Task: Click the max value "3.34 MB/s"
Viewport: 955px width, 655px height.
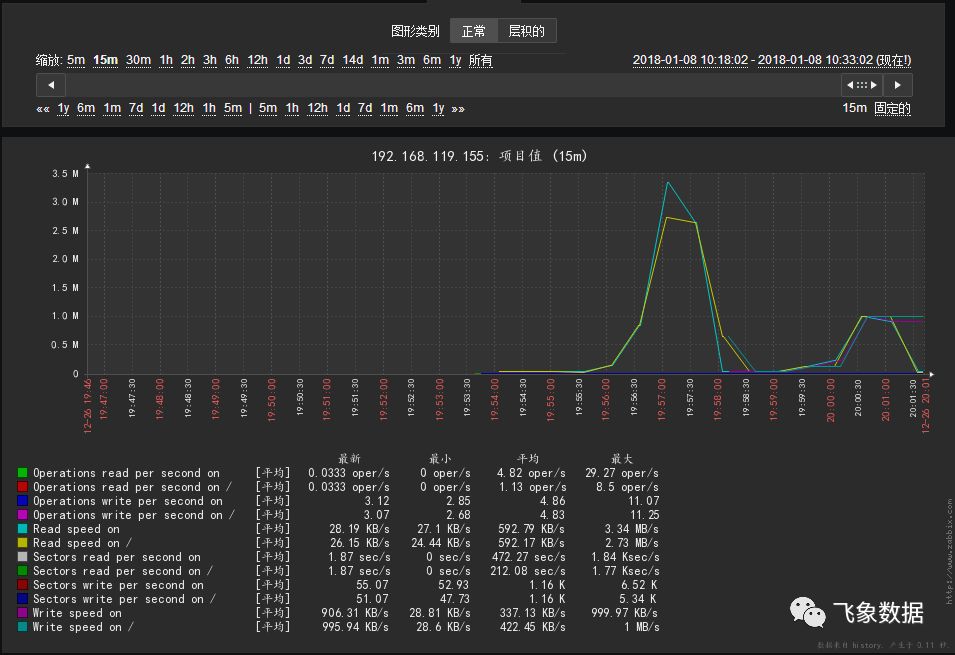Action: point(632,529)
